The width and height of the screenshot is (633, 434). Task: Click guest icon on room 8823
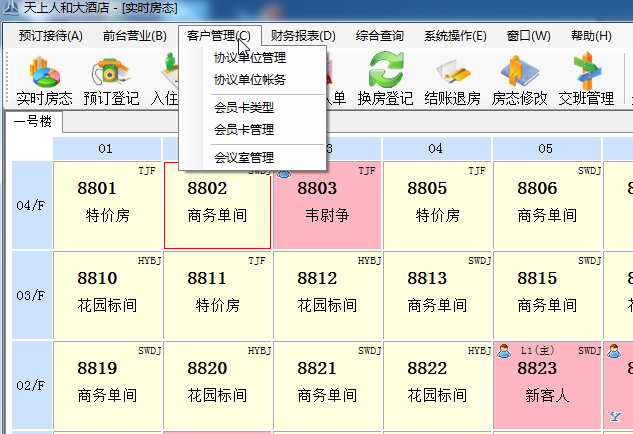[503, 351]
